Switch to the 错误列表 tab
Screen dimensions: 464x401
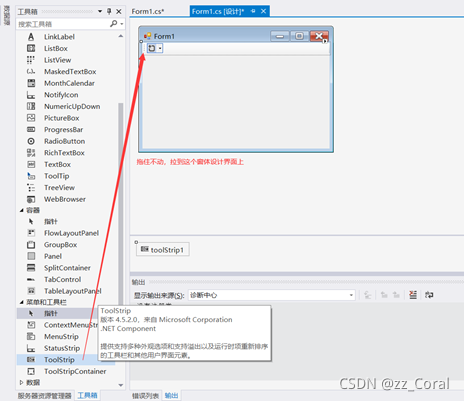[145, 396]
